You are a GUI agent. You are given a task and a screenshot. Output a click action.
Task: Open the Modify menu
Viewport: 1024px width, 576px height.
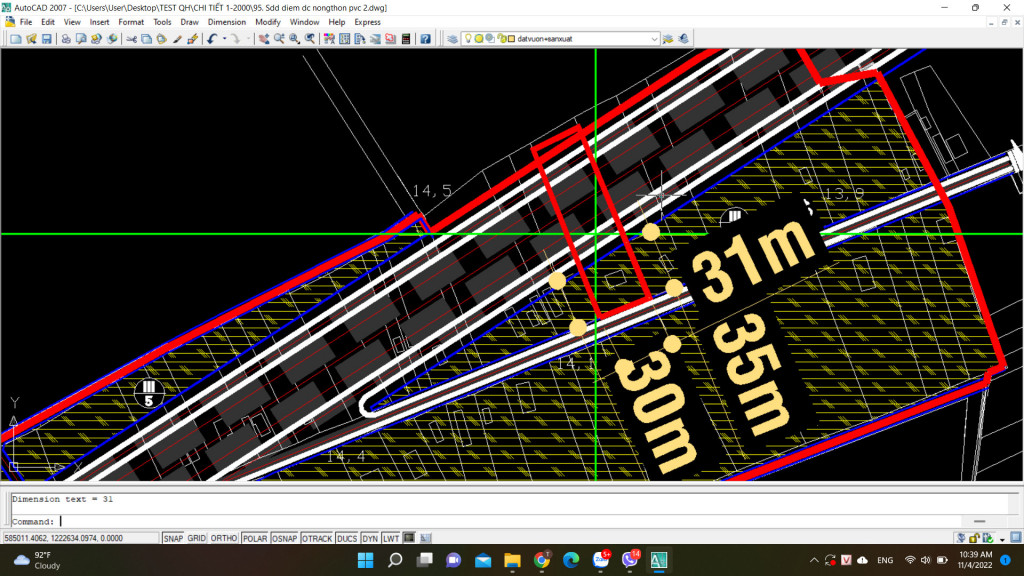pos(268,22)
